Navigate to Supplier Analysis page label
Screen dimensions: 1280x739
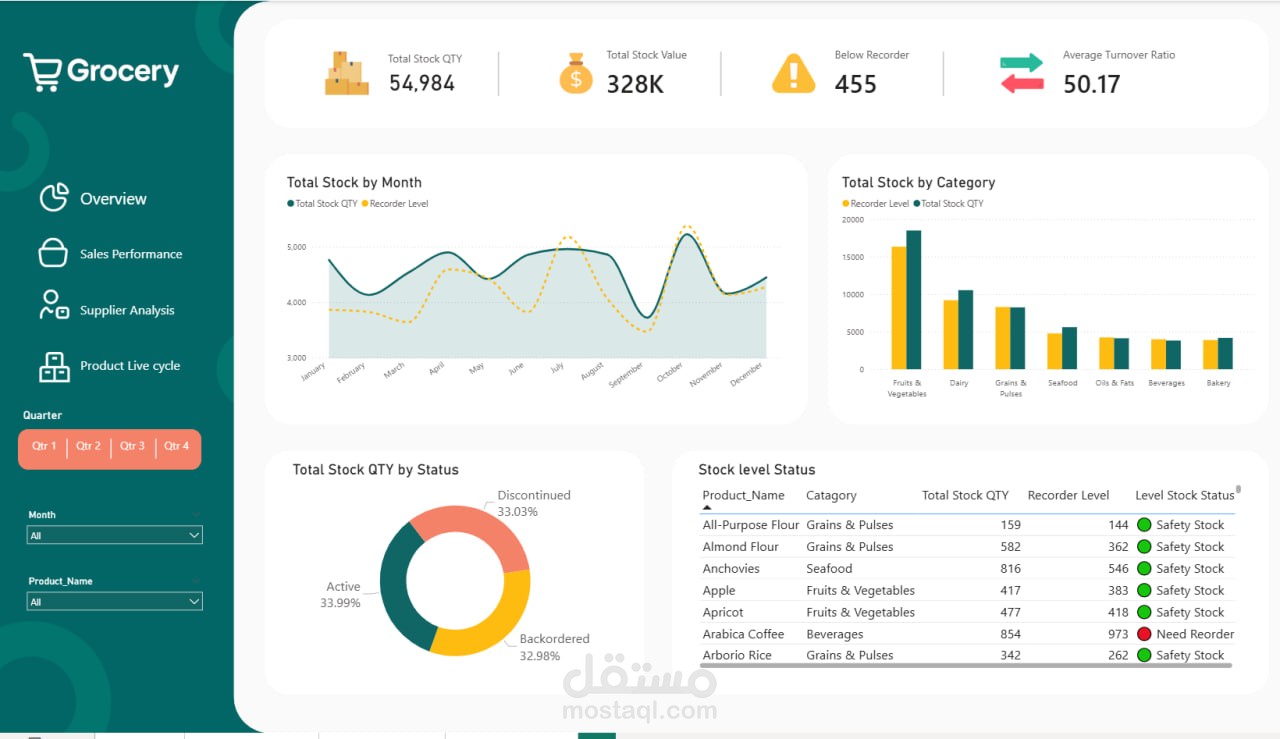(127, 310)
